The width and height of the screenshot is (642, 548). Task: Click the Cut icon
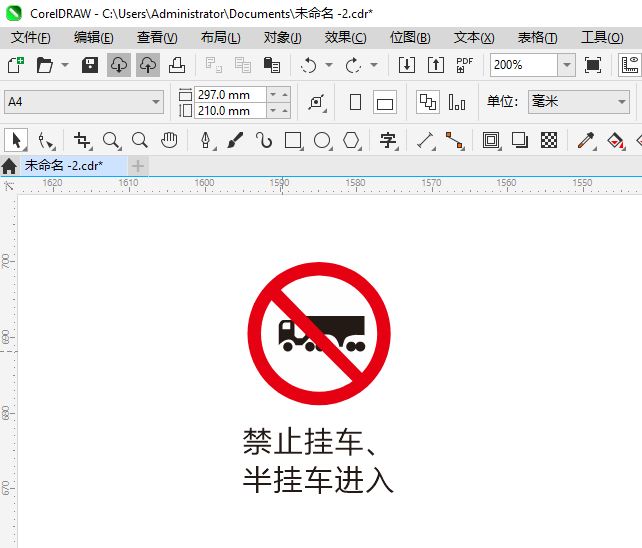[x=214, y=65]
